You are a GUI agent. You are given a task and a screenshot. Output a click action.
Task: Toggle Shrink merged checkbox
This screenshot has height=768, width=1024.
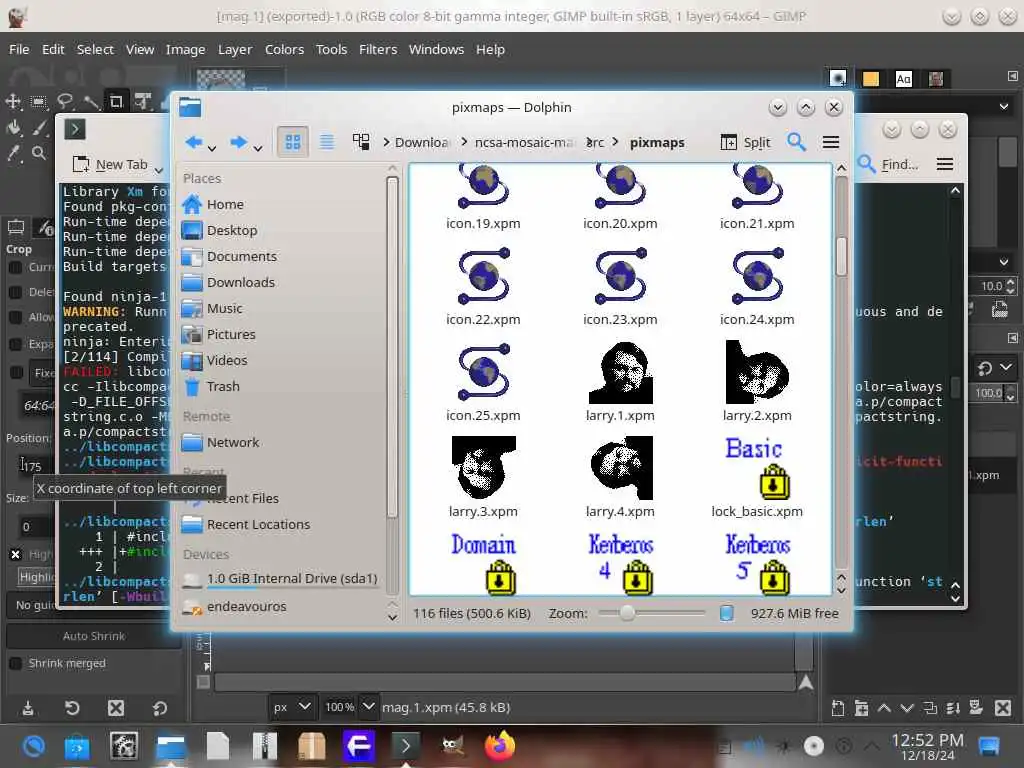pos(16,664)
